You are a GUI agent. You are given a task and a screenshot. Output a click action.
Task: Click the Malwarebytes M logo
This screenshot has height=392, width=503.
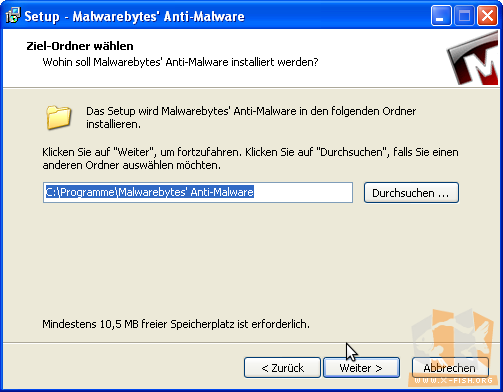[473, 59]
